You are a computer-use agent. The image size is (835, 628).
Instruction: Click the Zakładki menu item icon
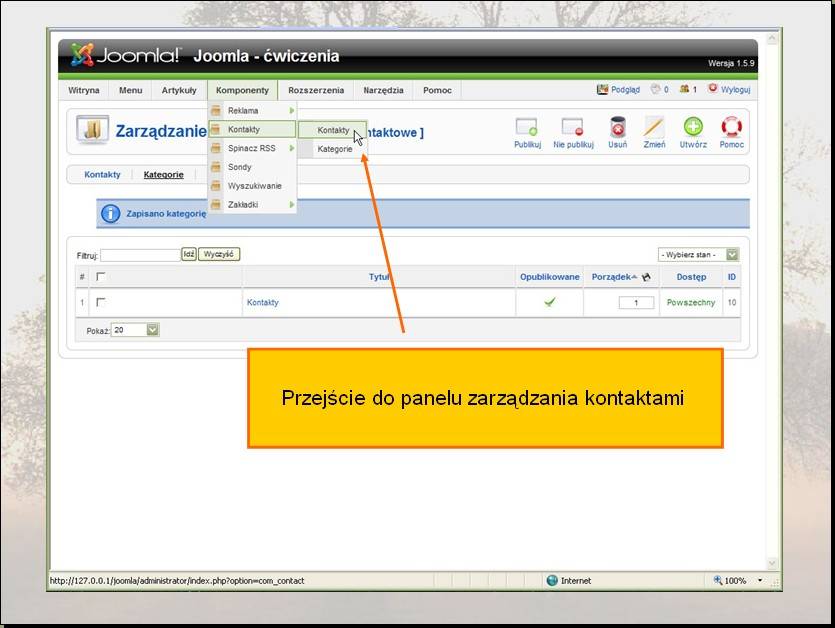[216, 205]
